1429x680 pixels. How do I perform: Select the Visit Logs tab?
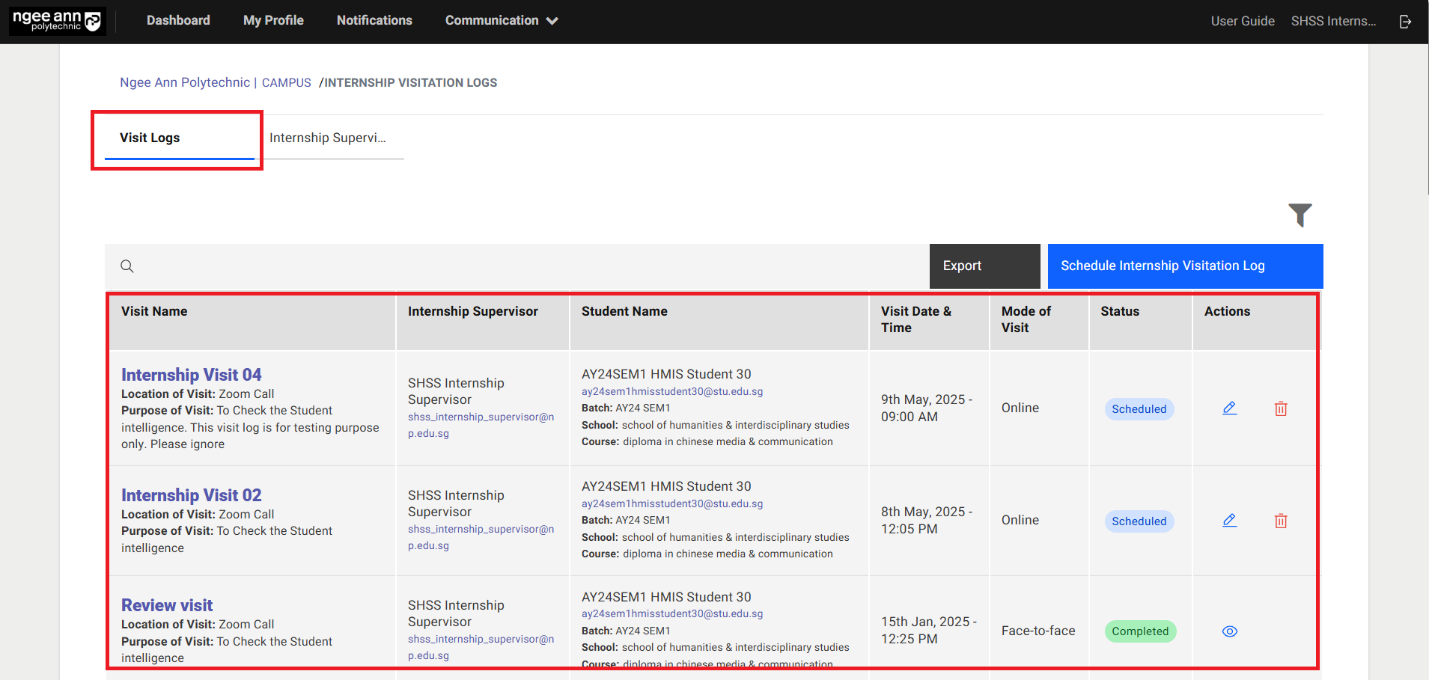point(150,138)
